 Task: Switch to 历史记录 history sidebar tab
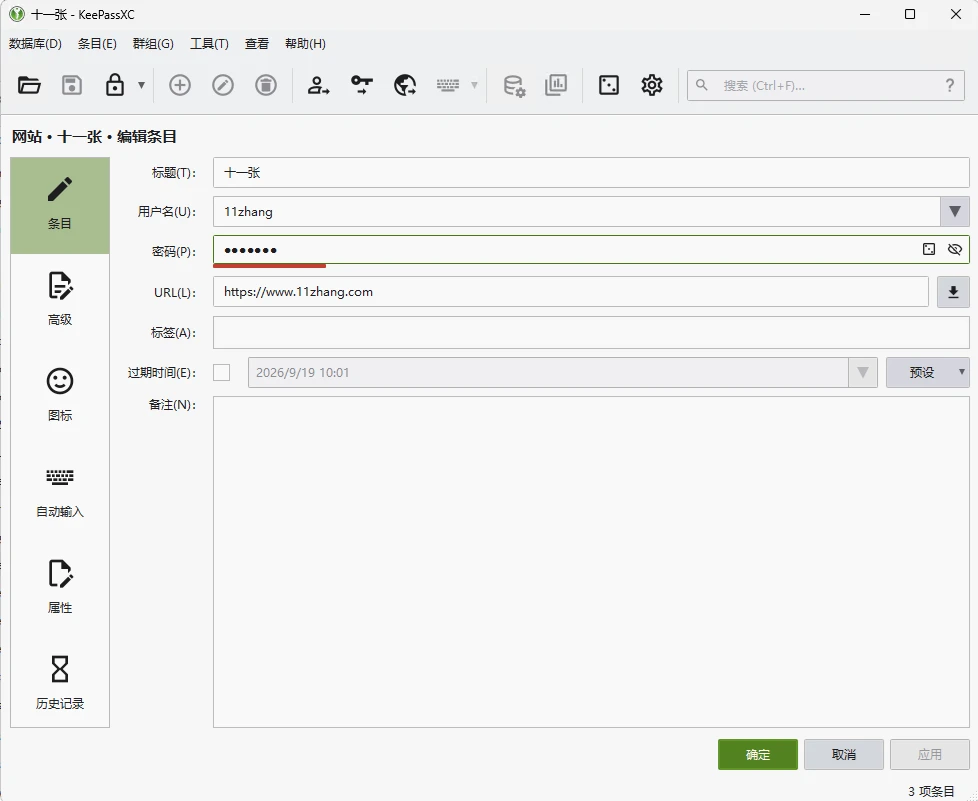tap(60, 685)
